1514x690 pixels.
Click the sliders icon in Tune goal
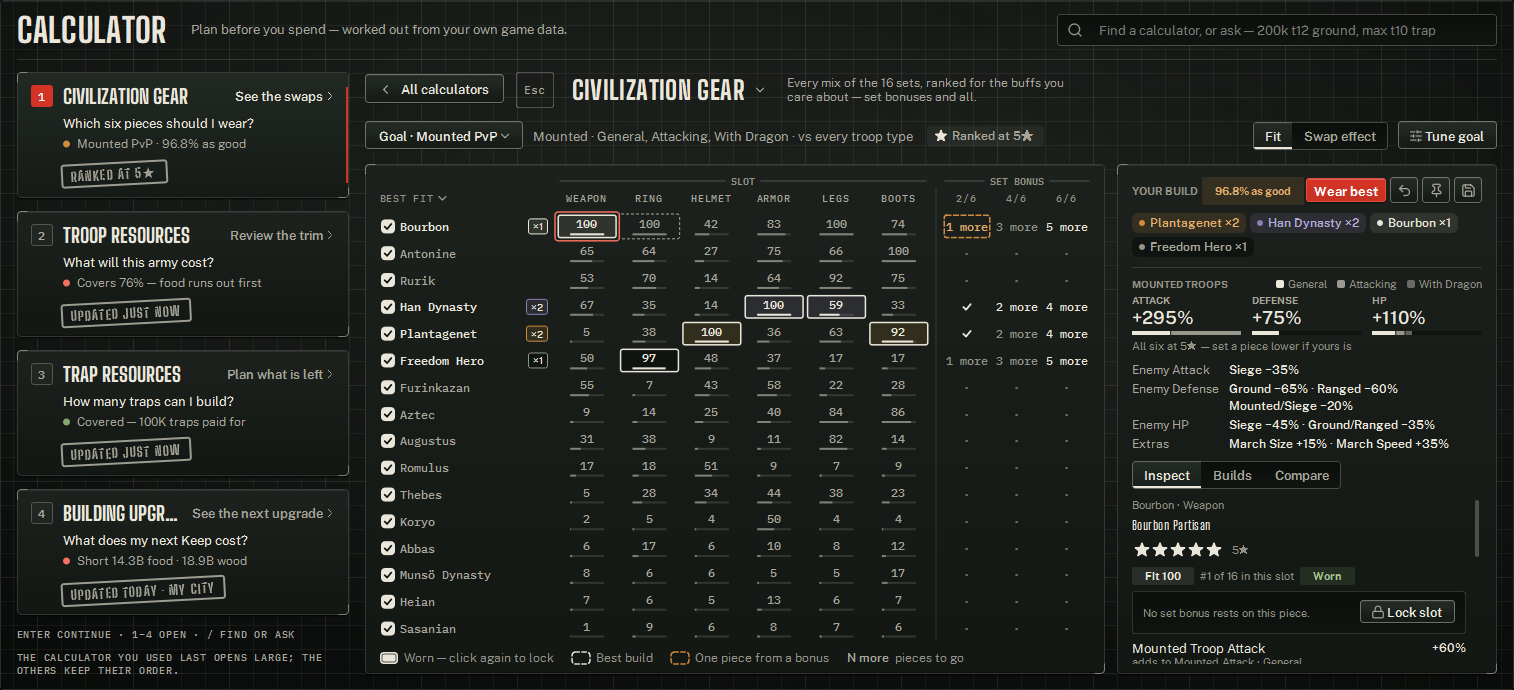(1415, 136)
